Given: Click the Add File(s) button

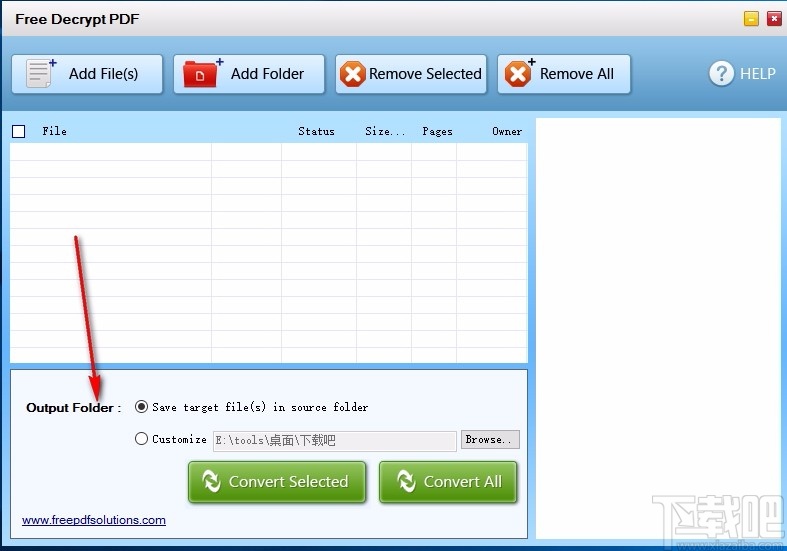Looking at the screenshot, I should [x=87, y=74].
